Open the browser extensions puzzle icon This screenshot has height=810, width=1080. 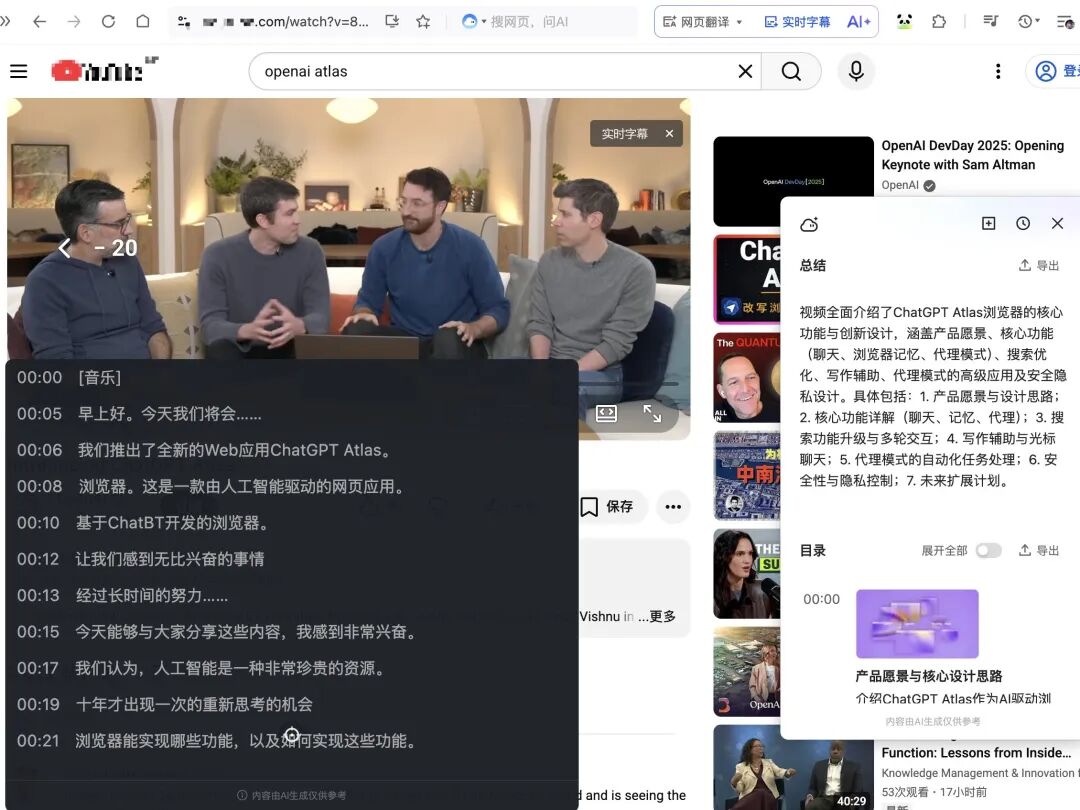pyautogui.click(x=938, y=21)
